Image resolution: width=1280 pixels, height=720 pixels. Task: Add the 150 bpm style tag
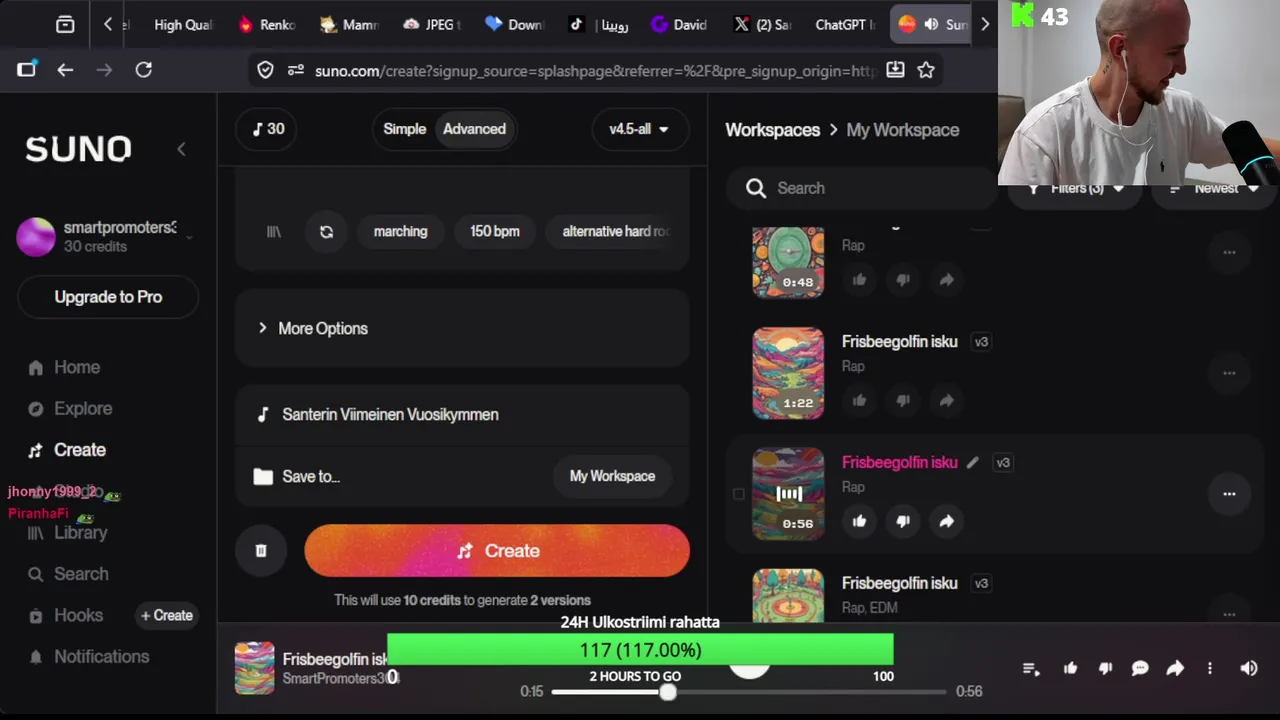pos(495,231)
